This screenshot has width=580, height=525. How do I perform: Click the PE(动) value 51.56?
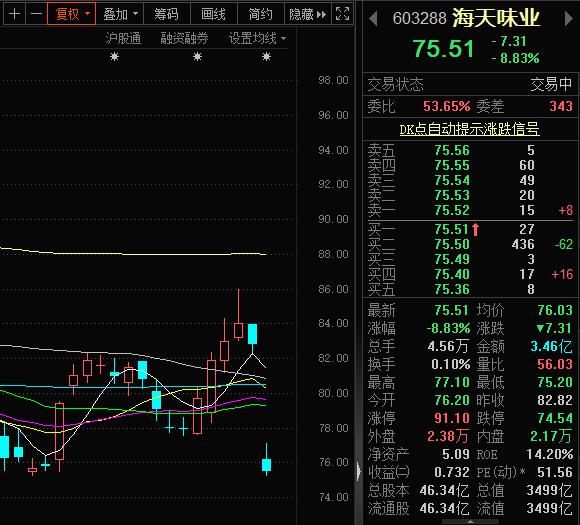(555, 472)
